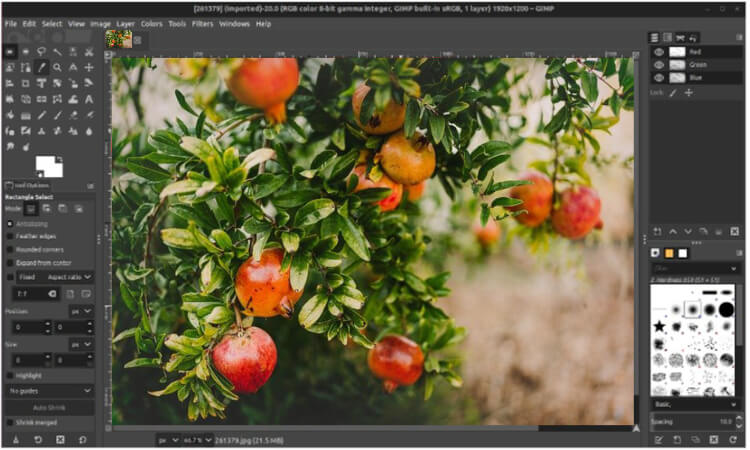Toggle the Antialiasing option
This screenshot has width=750, height=450.
pos(10,223)
